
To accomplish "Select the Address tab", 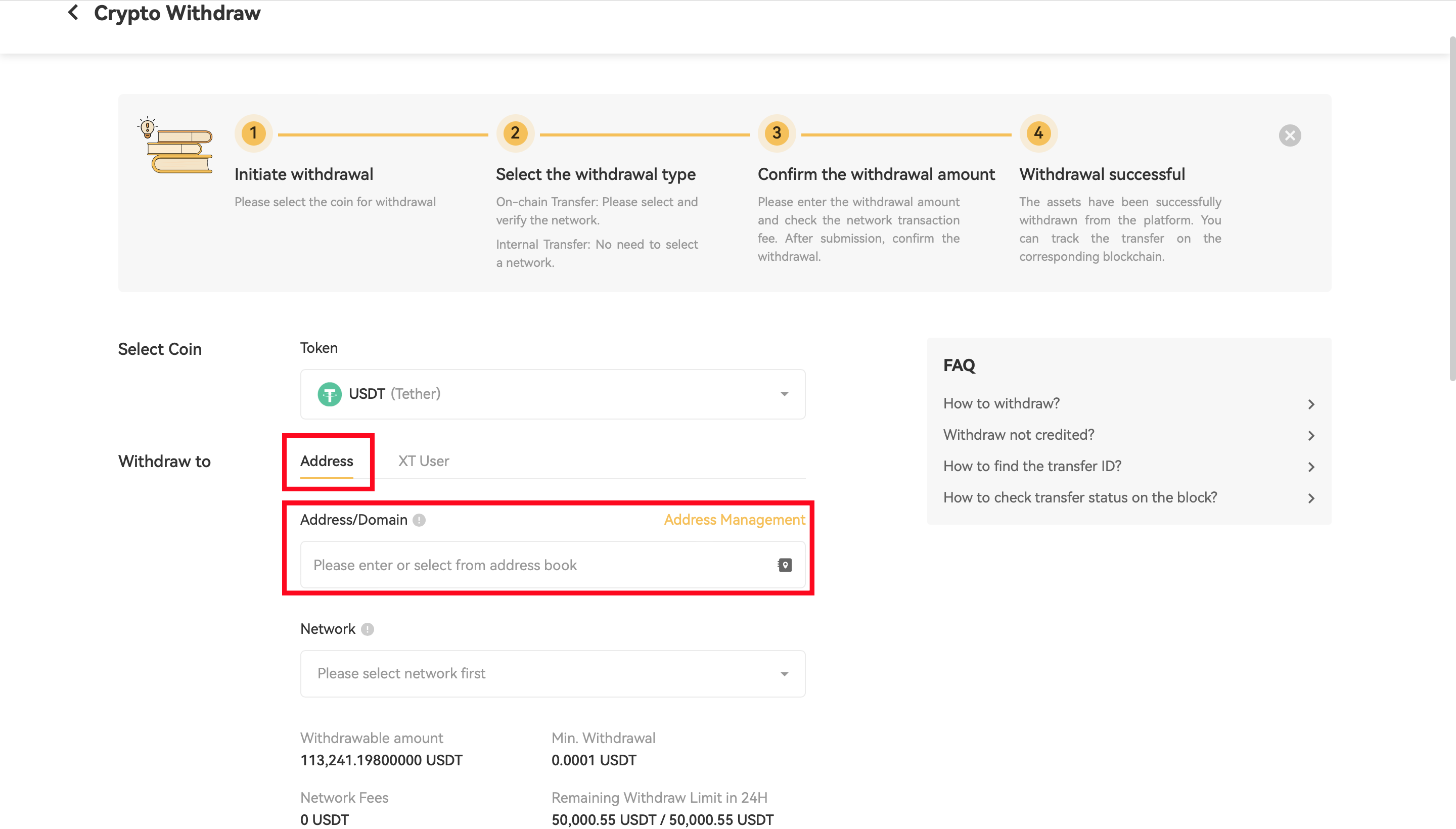I will 326,461.
